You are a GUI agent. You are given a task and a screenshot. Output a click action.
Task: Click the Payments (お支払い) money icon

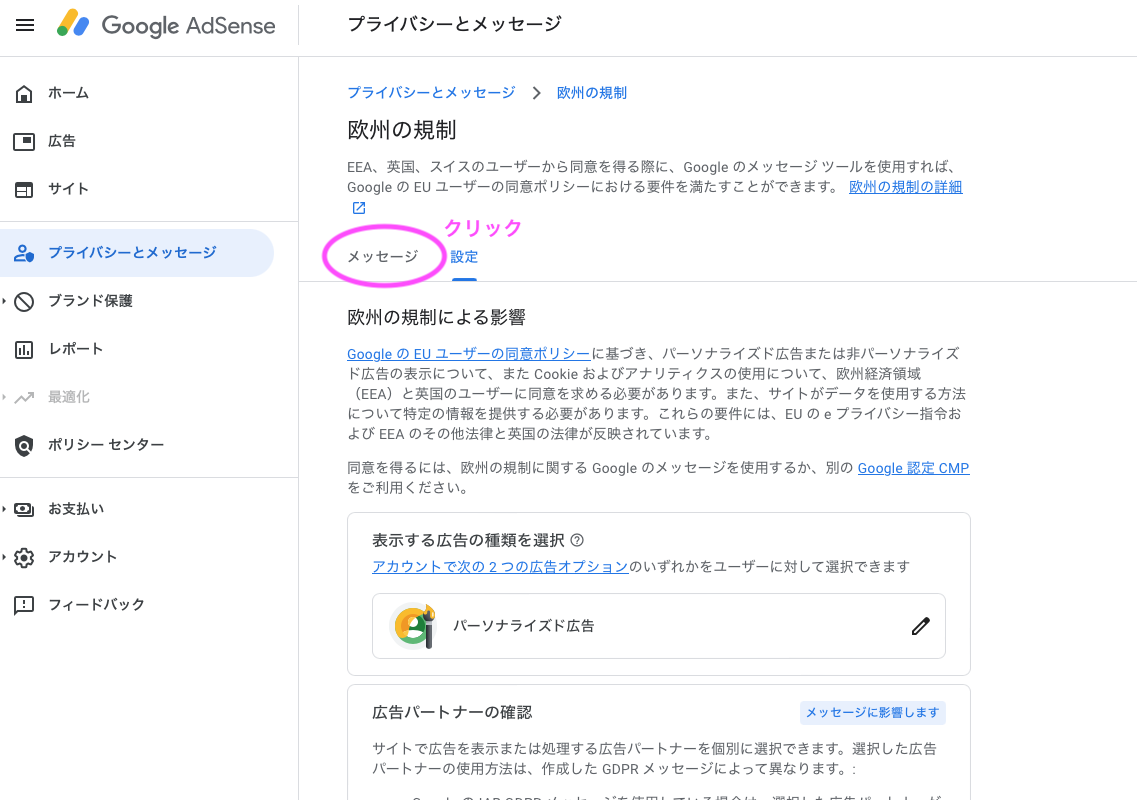coord(24,510)
